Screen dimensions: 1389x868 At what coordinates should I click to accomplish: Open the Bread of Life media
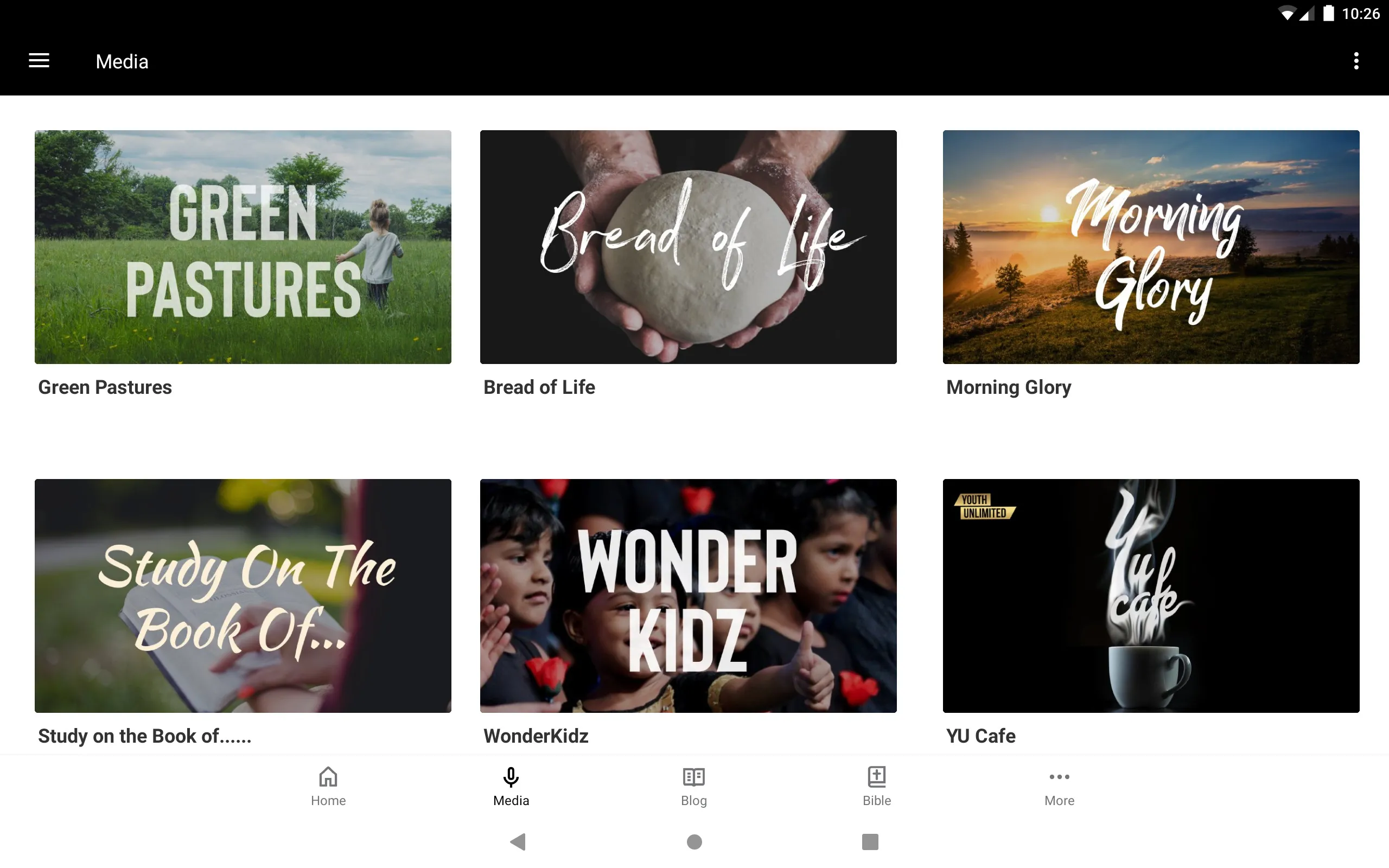(x=688, y=247)
